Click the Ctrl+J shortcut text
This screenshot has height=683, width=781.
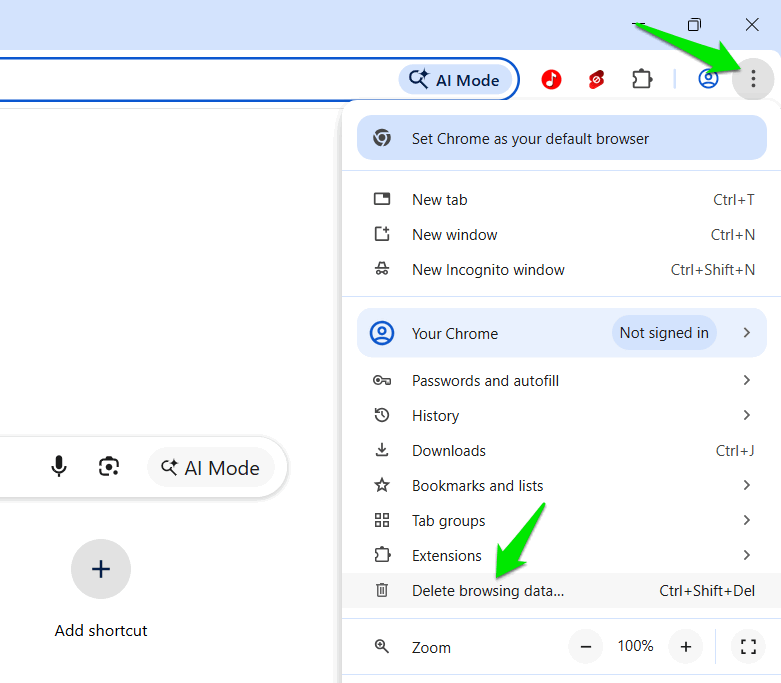[x=735, y=451]
